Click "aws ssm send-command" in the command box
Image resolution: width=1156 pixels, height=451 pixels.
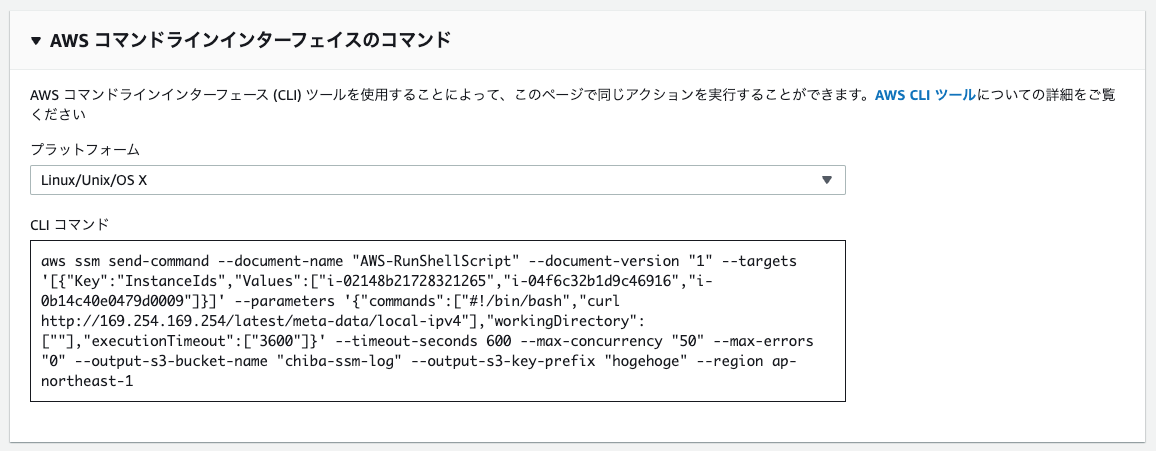pyautogui.click(x=128, y=262)
